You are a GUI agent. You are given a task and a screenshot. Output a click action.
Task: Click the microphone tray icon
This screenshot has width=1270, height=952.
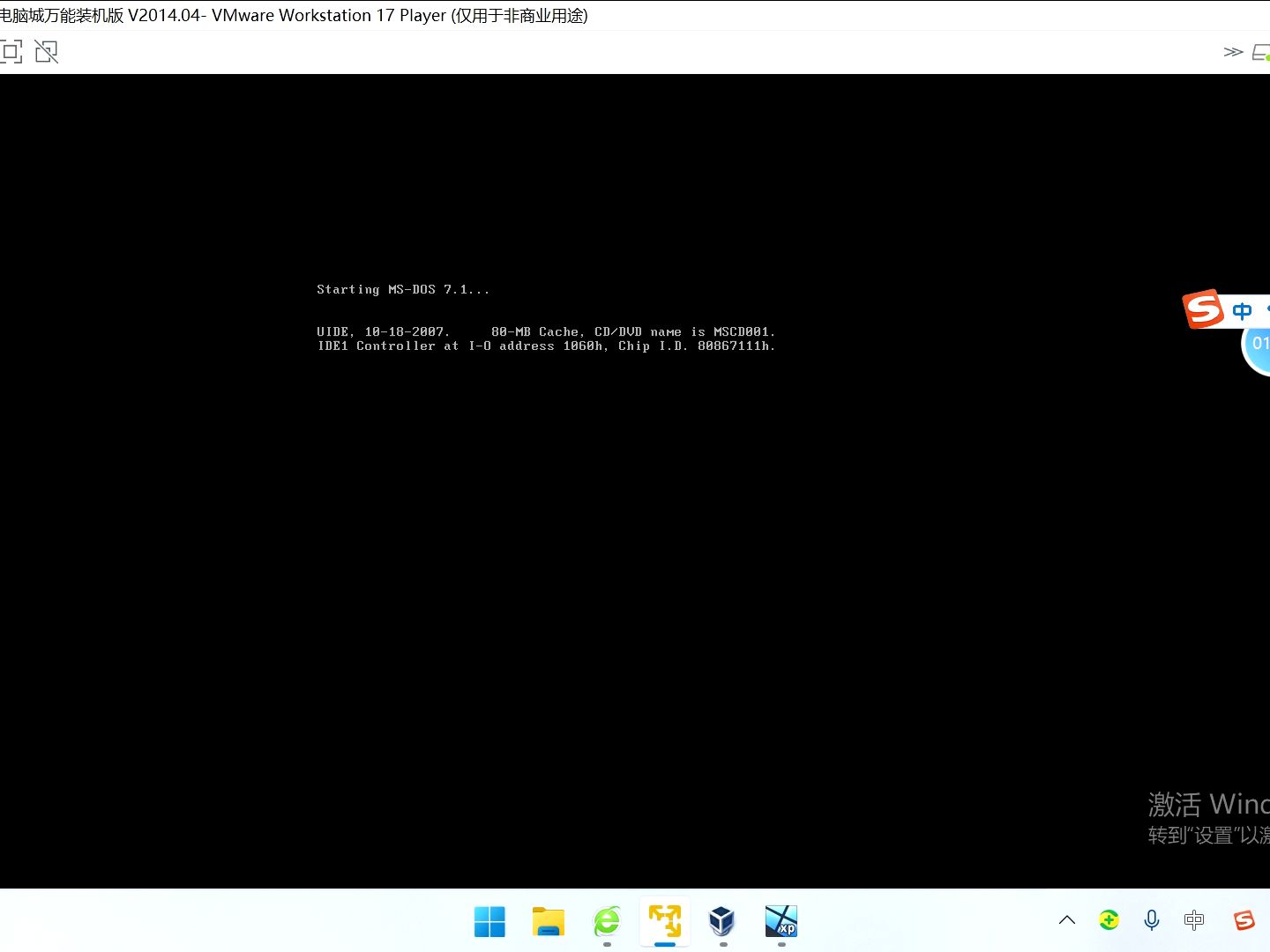pyautogui.click(x=1152, y=920)
